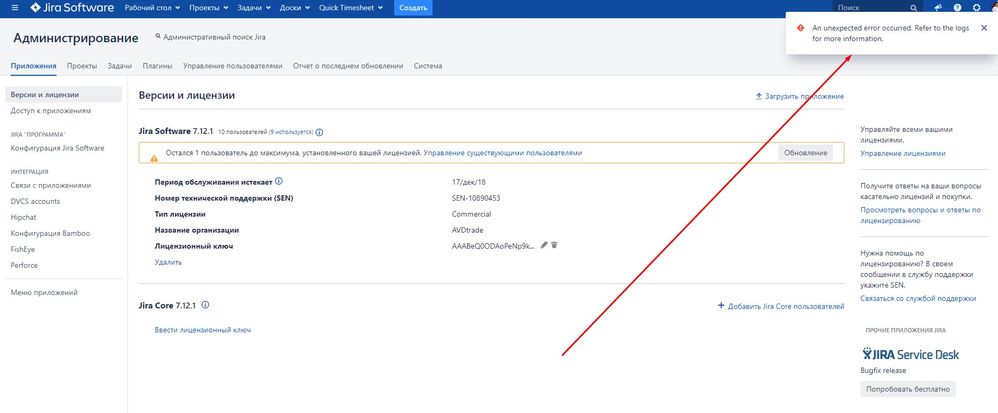Open the feedback megaphone icon

pyautogui.click(x=938, y=8)
